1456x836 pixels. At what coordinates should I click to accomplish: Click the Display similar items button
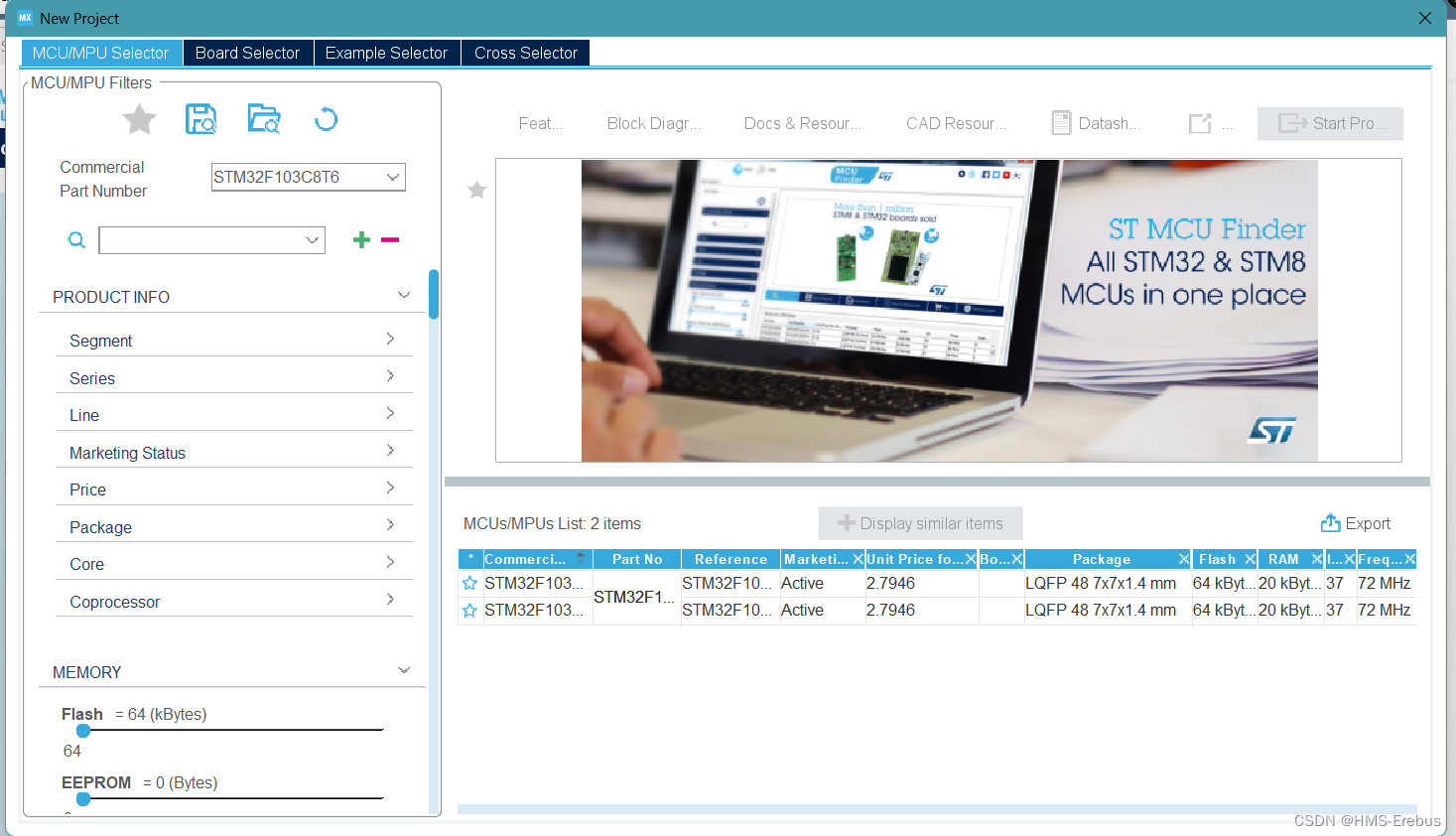[x=920, y=523]
